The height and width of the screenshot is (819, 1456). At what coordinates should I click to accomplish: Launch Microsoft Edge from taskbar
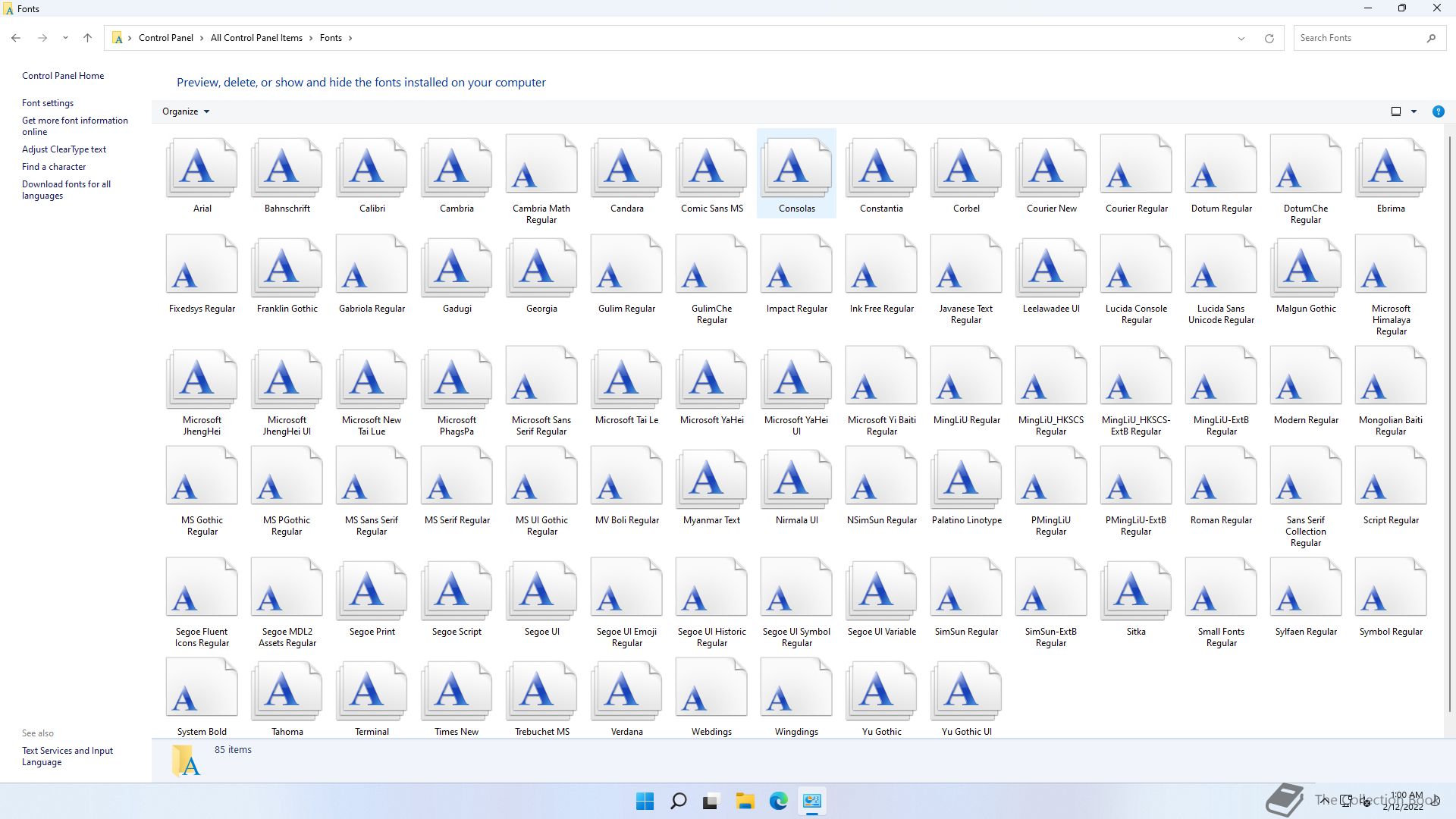tap(778, 801)
